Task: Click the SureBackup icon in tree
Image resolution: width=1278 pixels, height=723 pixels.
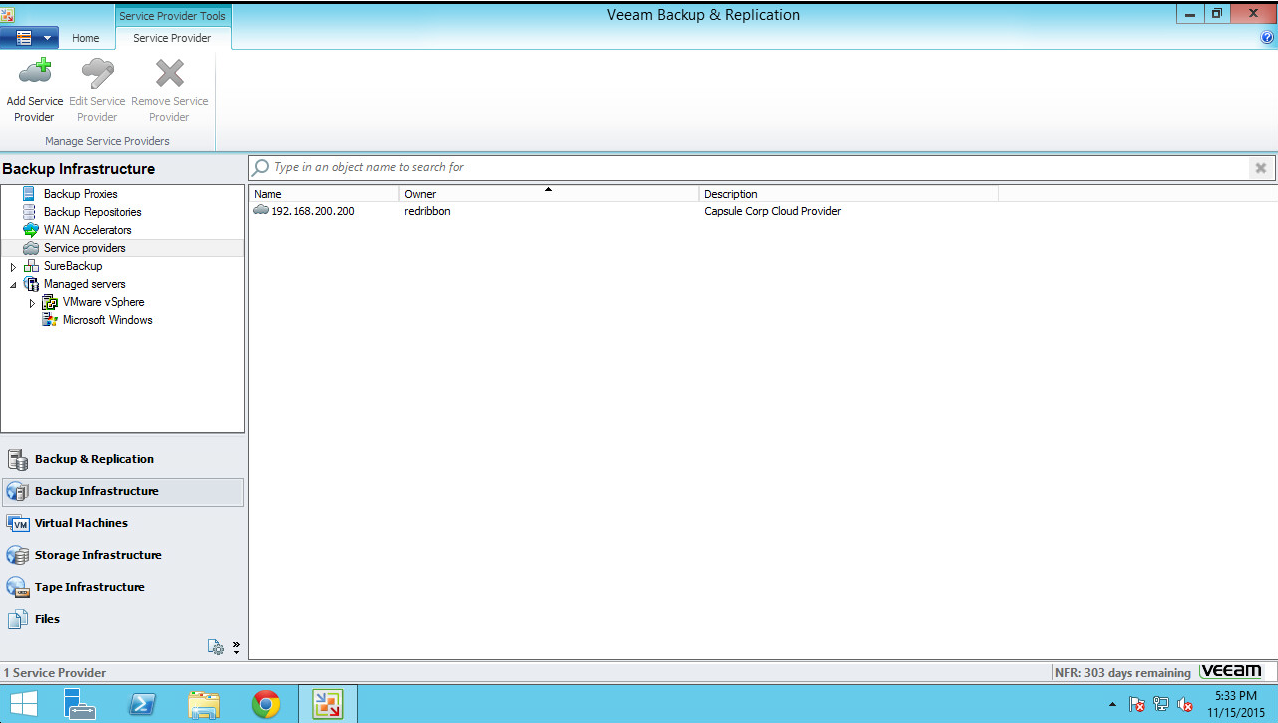Action: pos(31,266)
